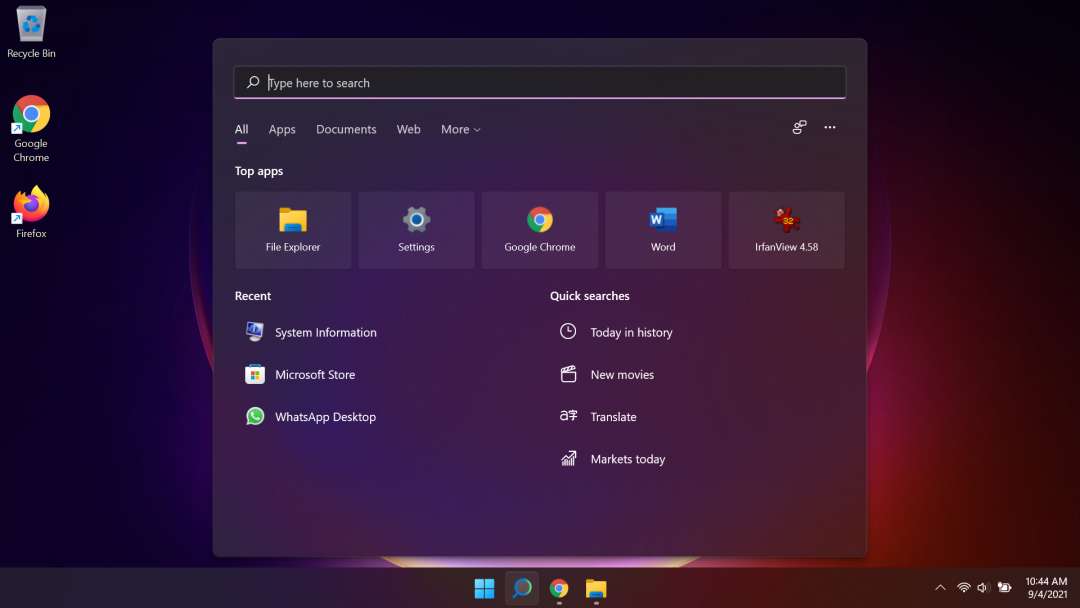Open the Translate quick search
This screenshot has height=608, width=1080.
(x=612, y=417)
